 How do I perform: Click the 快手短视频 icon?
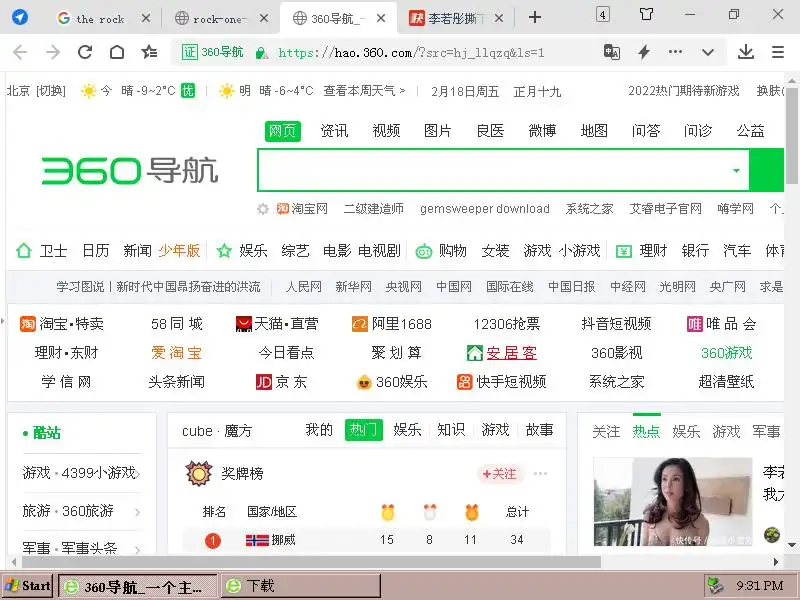click(464, 382)
